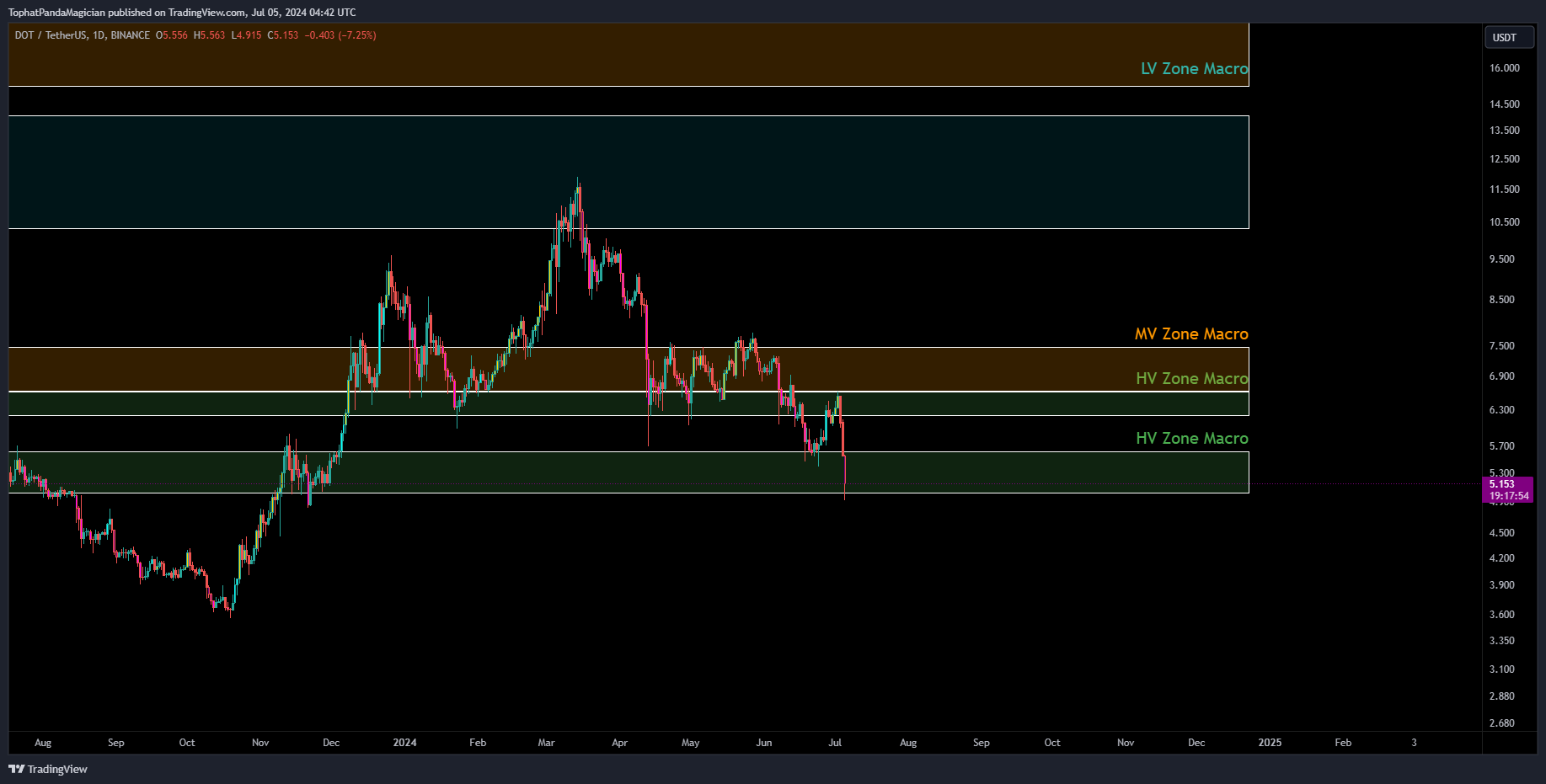The height and width of the screenshot is (784, 1546).
Task: Click the 5.700 price axis label
Action: click(1502, 446)
